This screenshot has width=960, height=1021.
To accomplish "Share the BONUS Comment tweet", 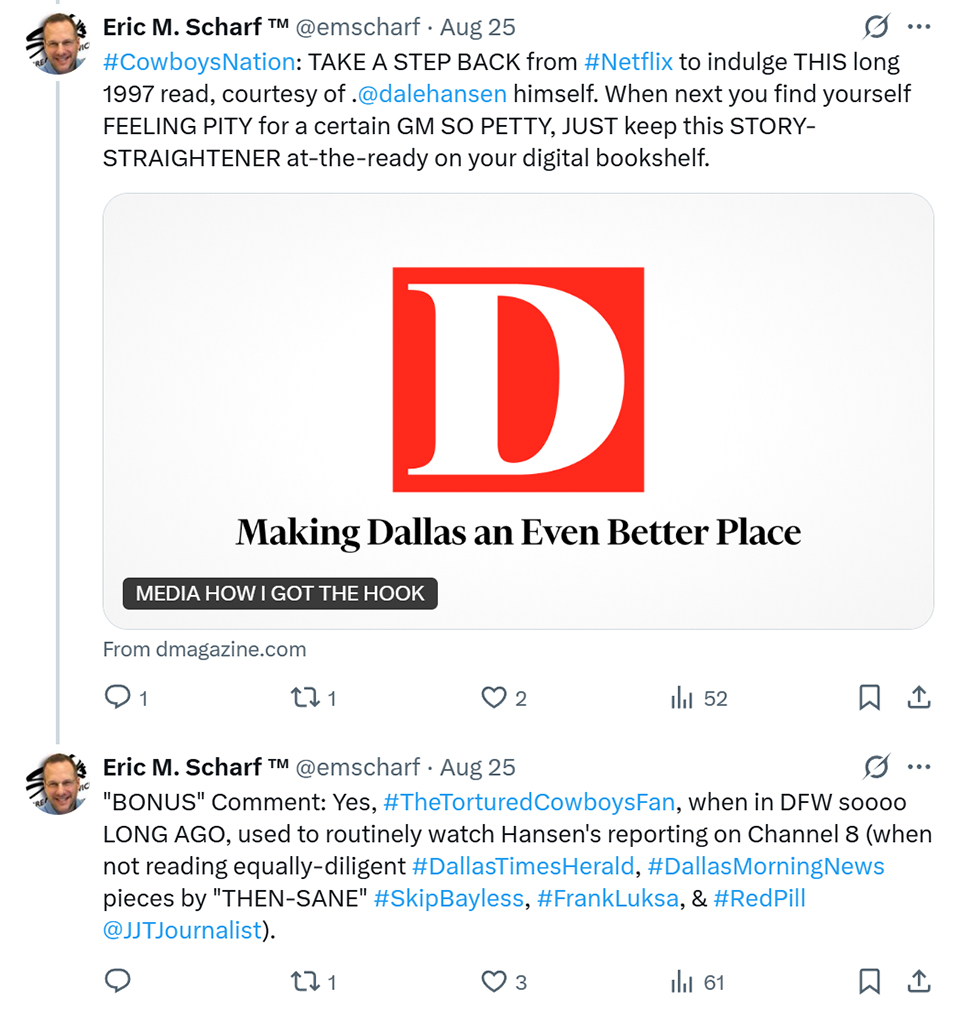I will [919, 982].
